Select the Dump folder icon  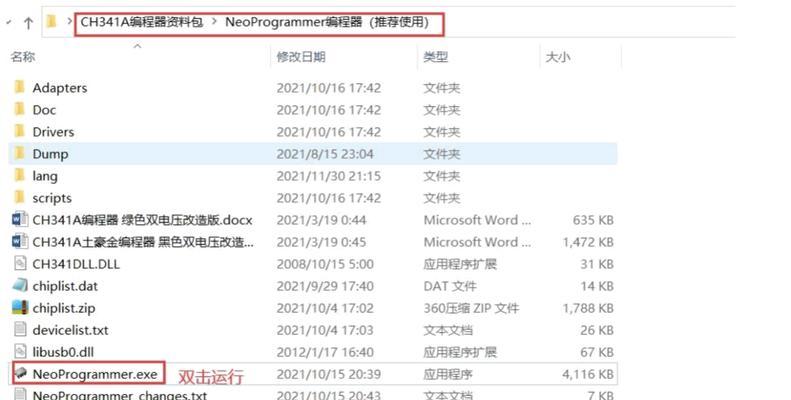point(19,153)
